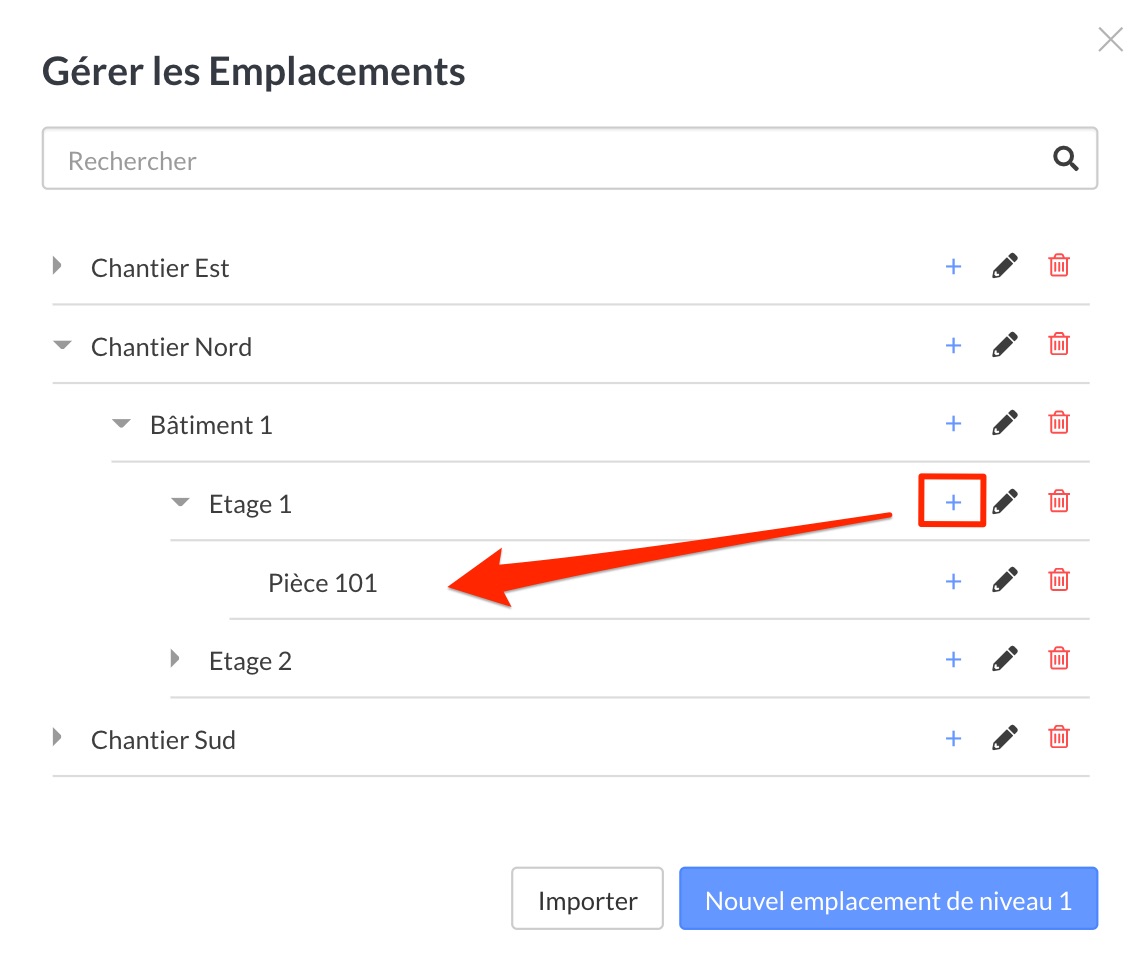Screen dimensions: 1146x964
Task: Expand the Chantier Sud node
Action: click(57, 737)
